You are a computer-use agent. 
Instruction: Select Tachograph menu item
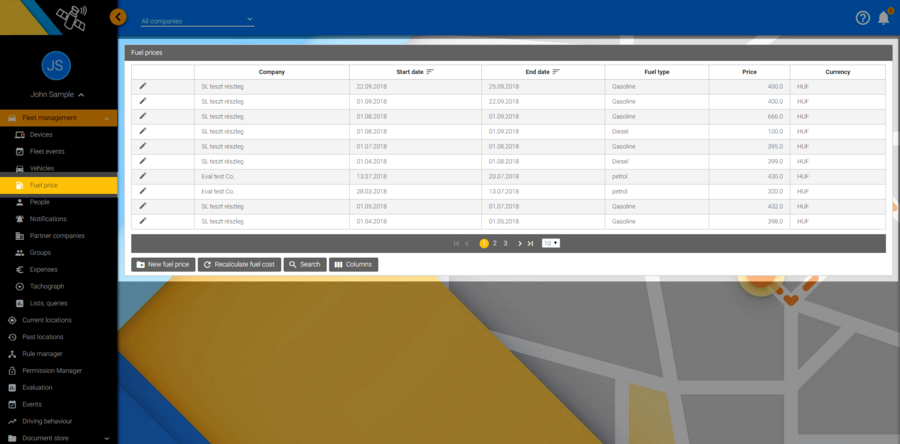46,286
